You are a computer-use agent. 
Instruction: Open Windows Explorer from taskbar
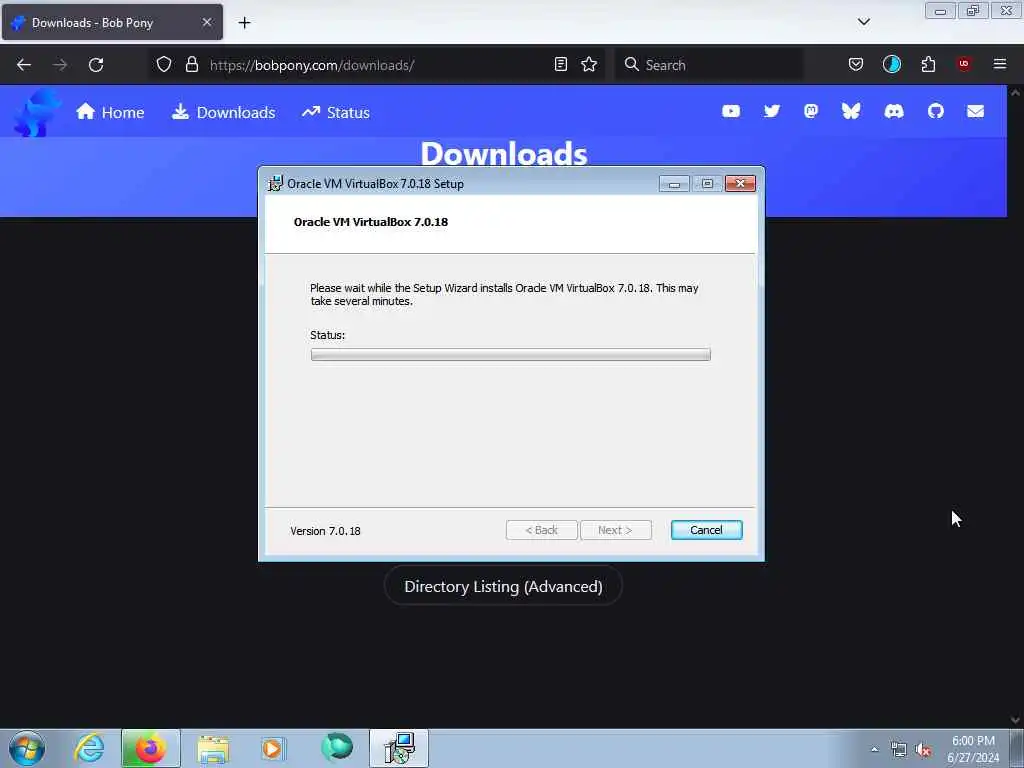click(213, 748)
